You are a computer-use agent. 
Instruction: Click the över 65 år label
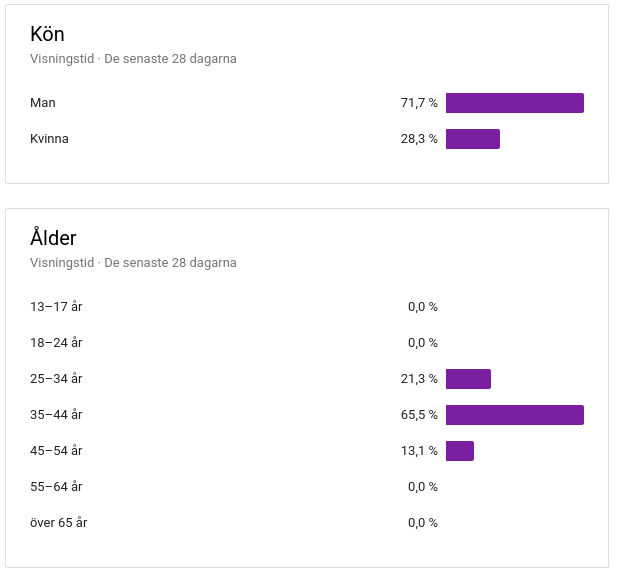[x=59, y=523]
